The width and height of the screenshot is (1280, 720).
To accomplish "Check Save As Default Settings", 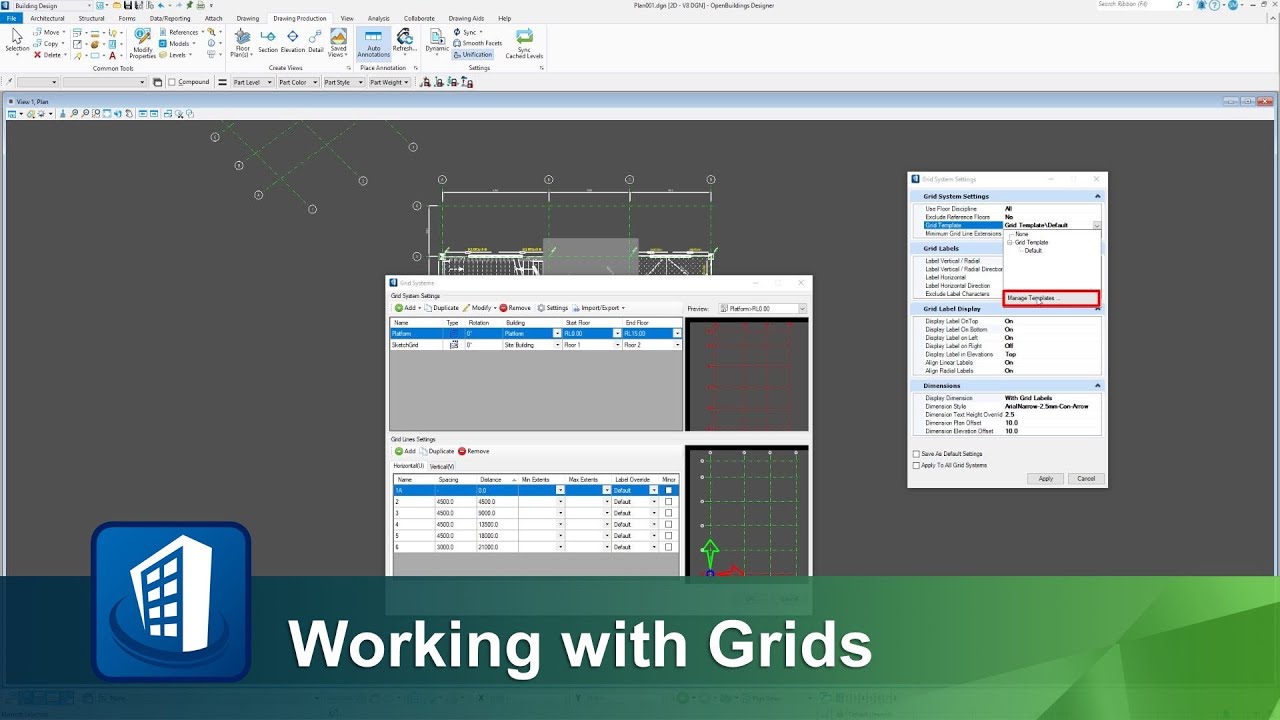I will [x=916, y=454].
